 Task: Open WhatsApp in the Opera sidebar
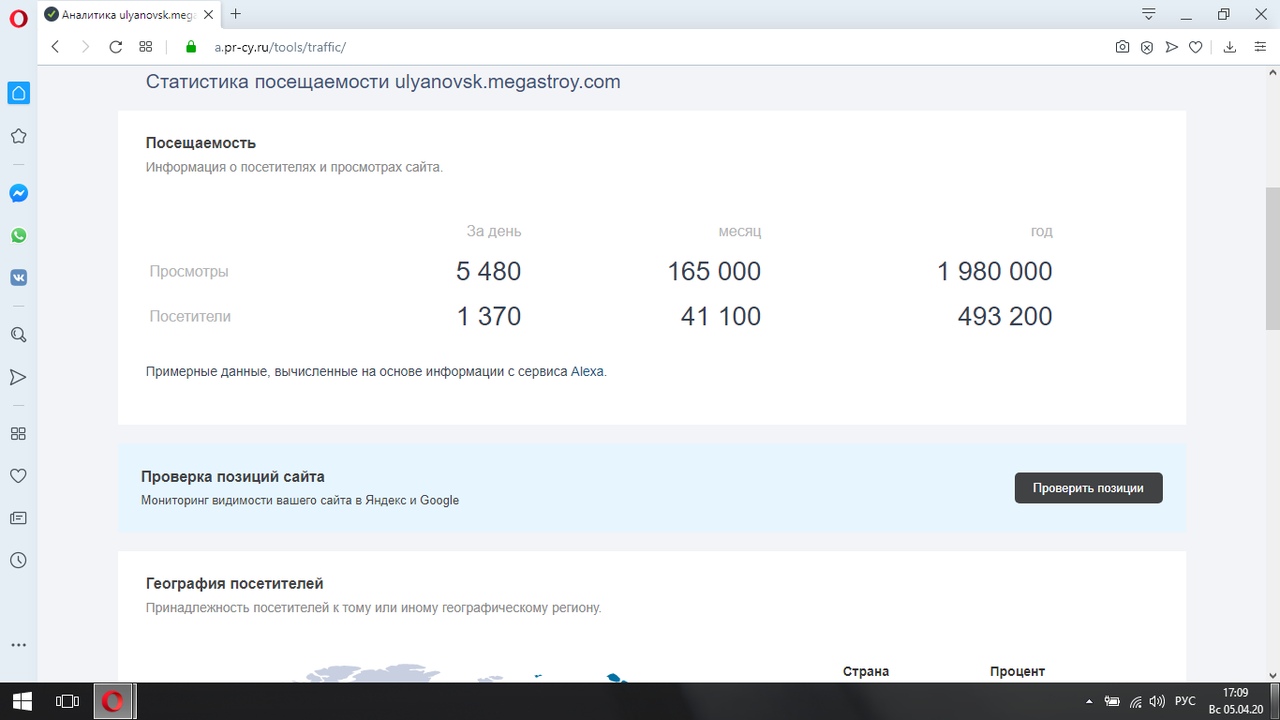pyautogui.click(x=18, y=236)
